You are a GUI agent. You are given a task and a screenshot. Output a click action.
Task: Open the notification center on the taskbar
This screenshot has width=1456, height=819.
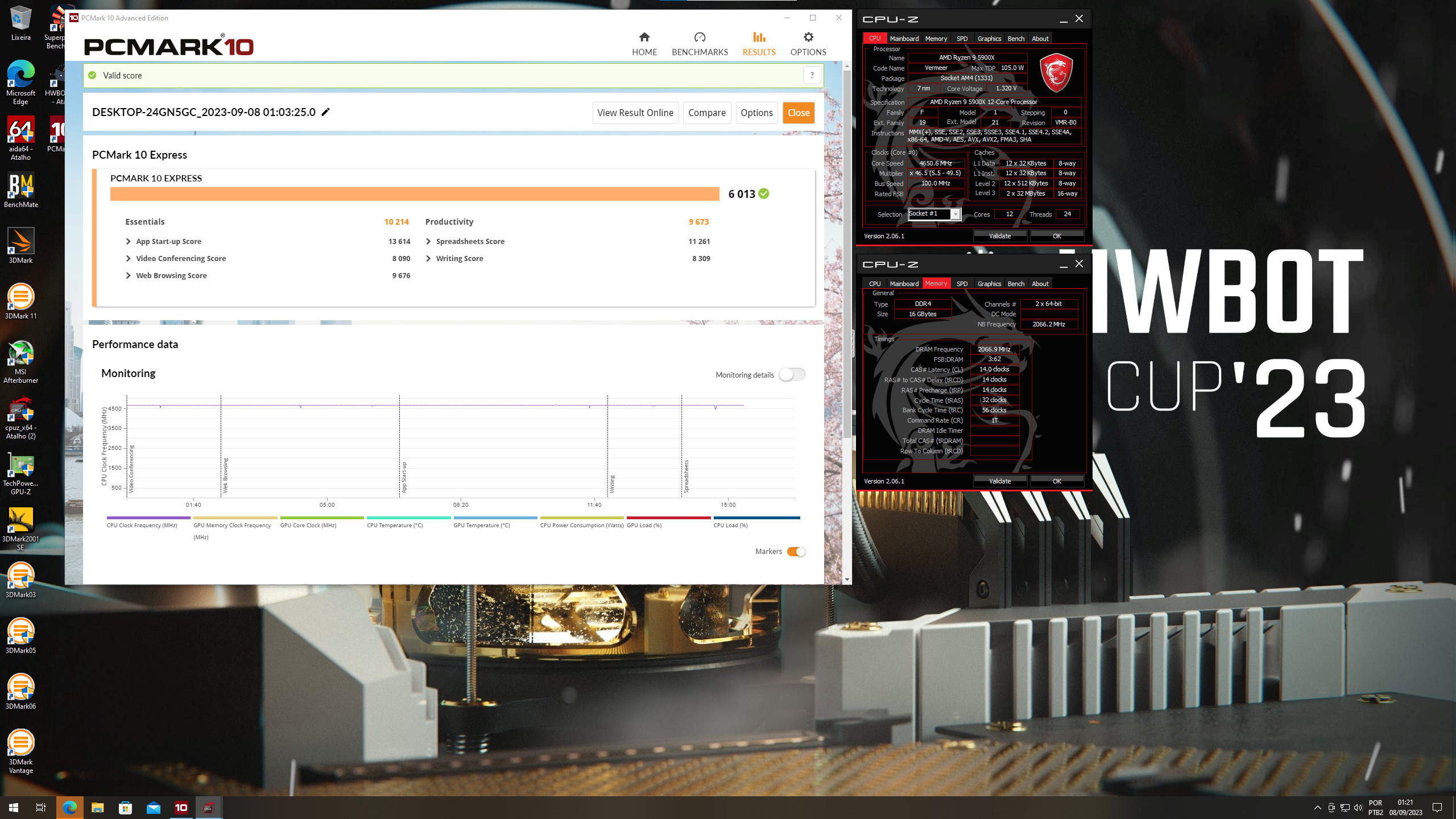[x=1437, y=808]
